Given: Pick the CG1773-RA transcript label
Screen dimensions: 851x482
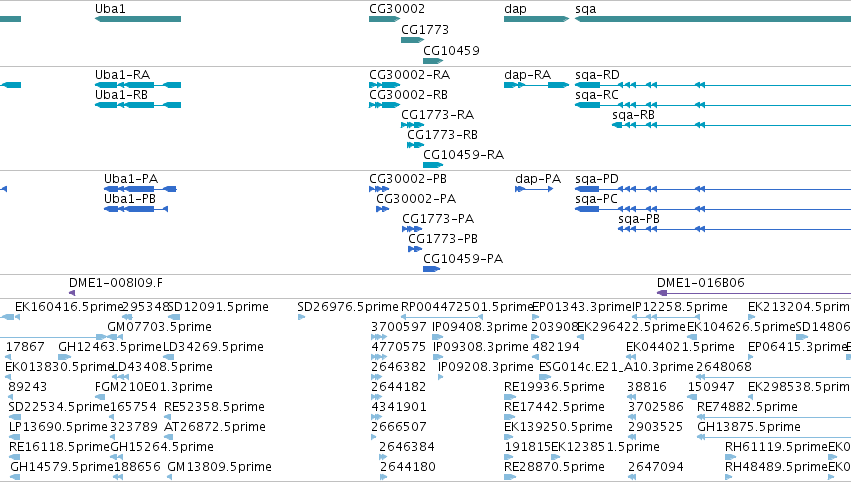Looking at the screenshot, I should pyautogui.click(x=437, y=115).
